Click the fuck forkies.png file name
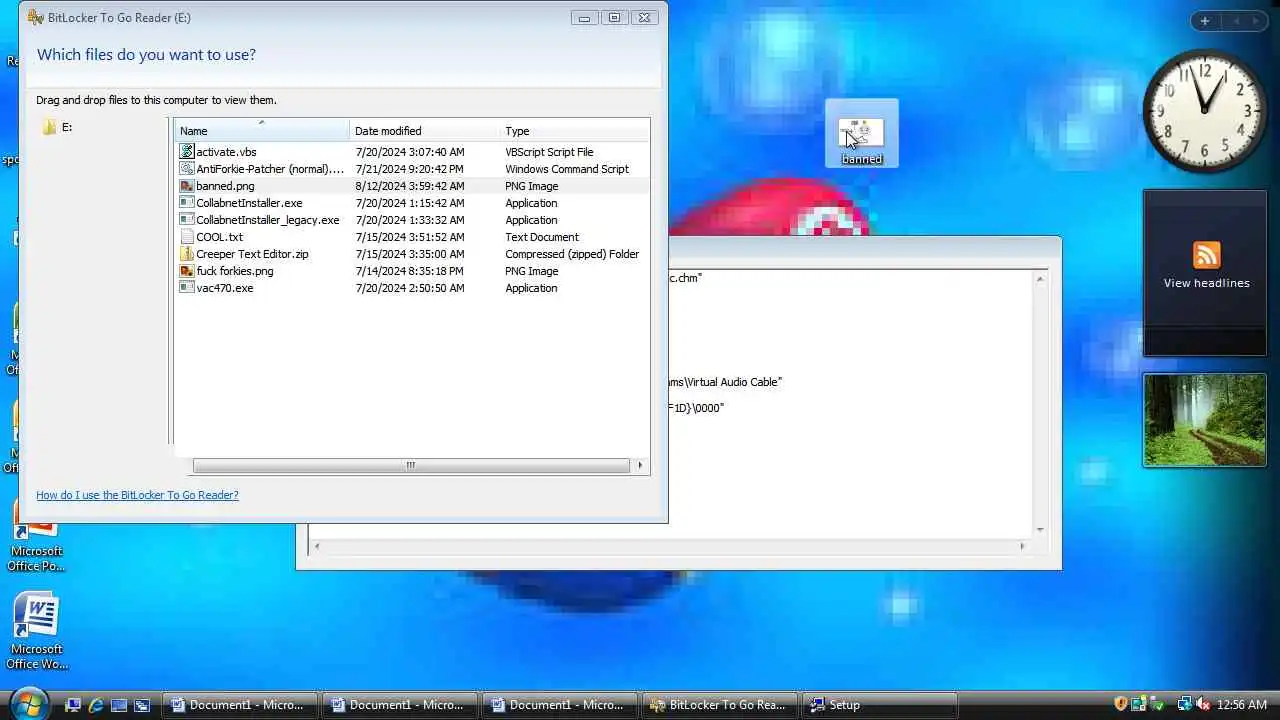 (234, 271)
